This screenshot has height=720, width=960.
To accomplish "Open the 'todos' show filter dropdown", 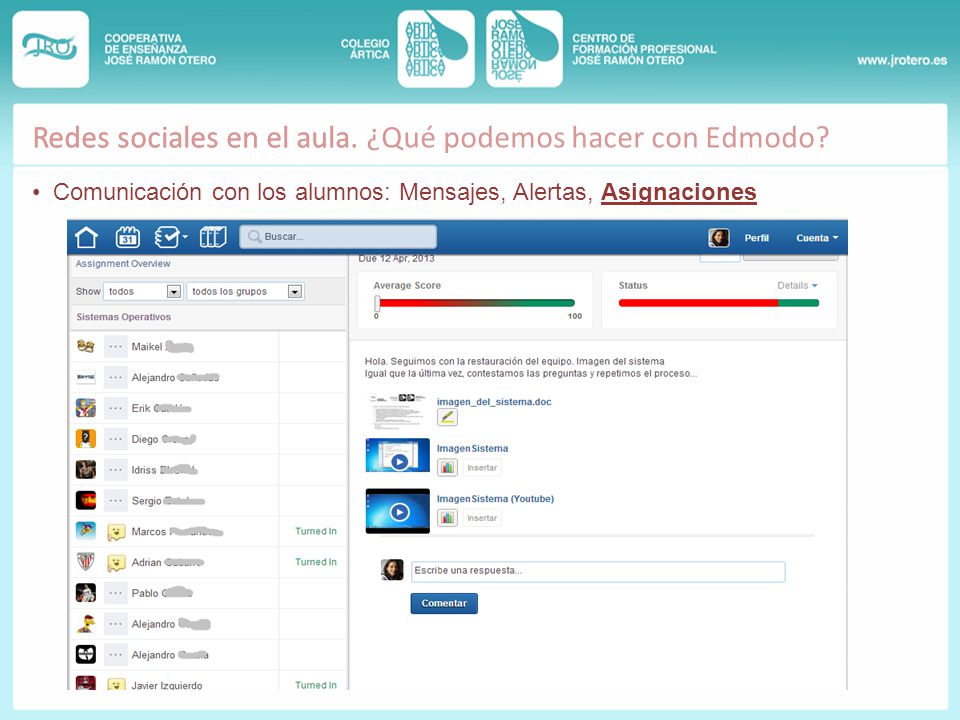I will pyautogui.click(x=143, y=291).
